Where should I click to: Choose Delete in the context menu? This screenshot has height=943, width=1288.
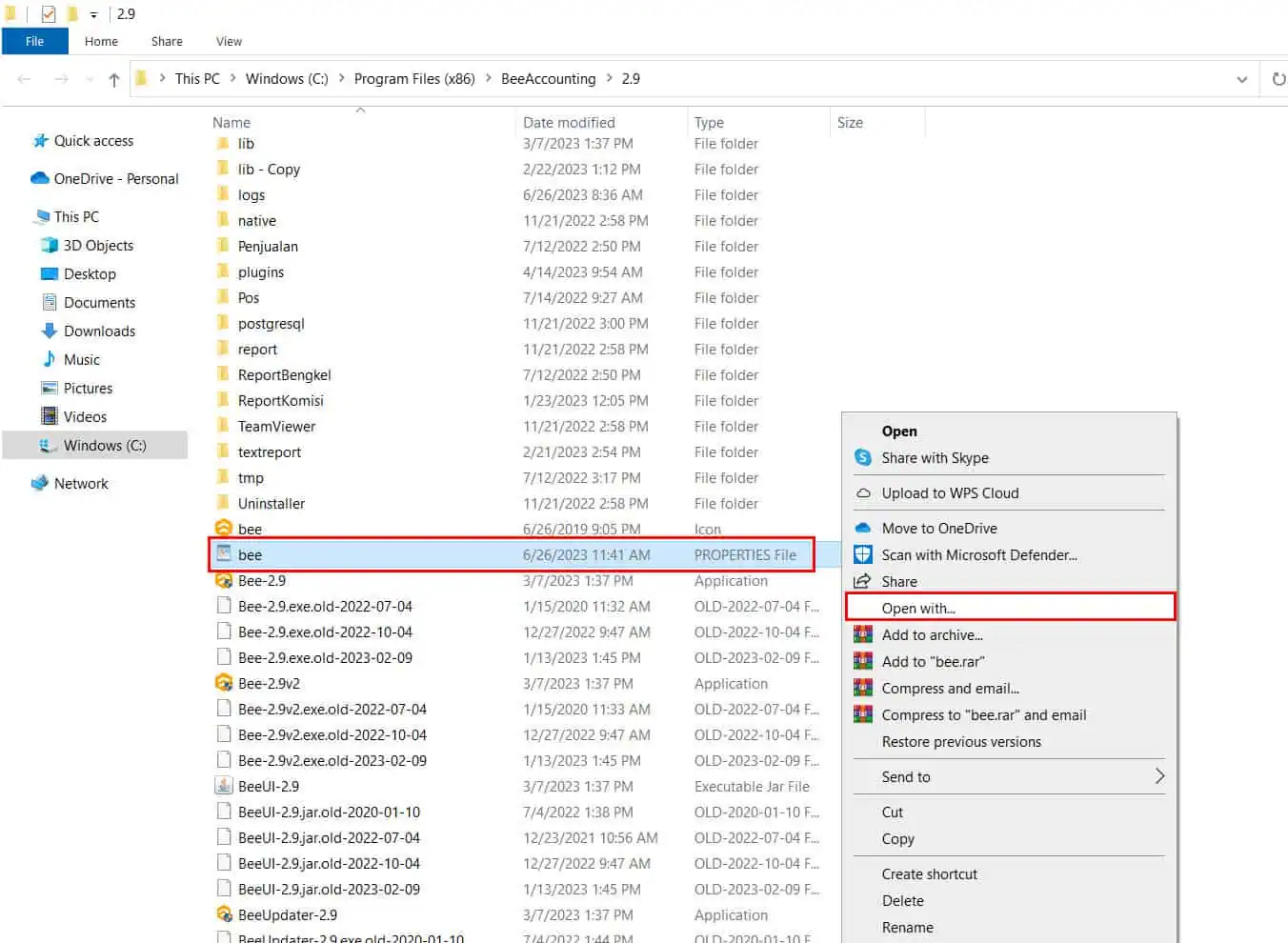pyautogui.click(x=903, y=900)
